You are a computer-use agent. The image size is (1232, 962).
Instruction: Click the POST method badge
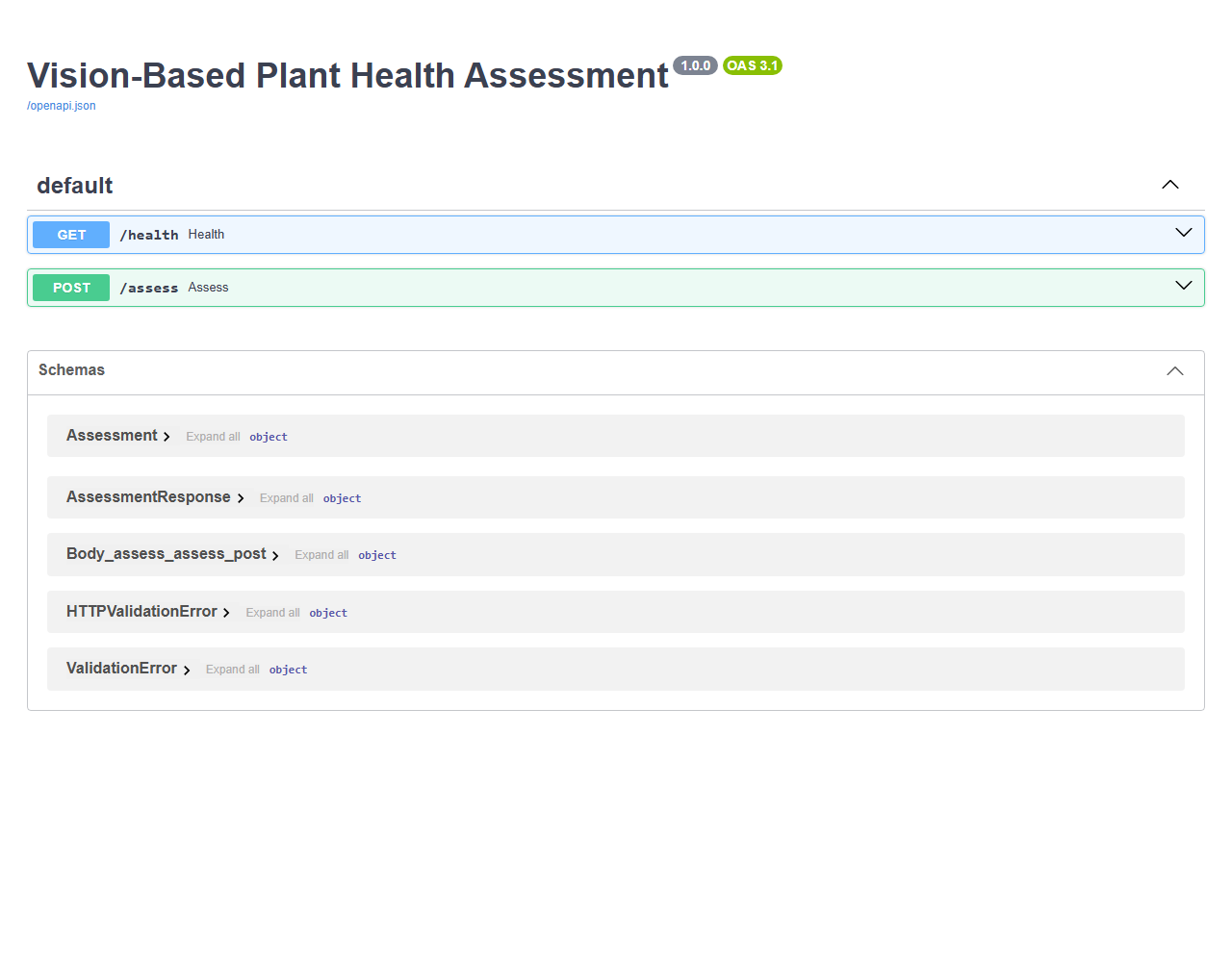coord(71,288)
